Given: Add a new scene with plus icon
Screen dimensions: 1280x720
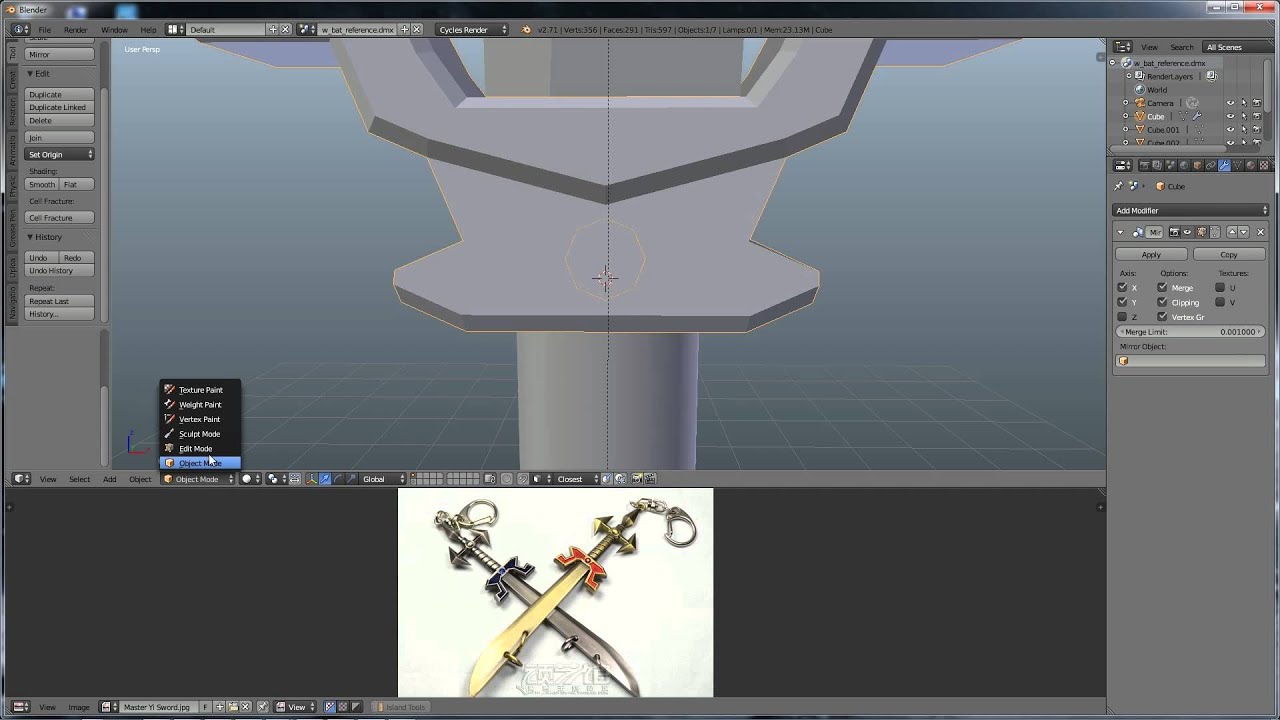Looking at the screenshot, I should coord(404,30).
